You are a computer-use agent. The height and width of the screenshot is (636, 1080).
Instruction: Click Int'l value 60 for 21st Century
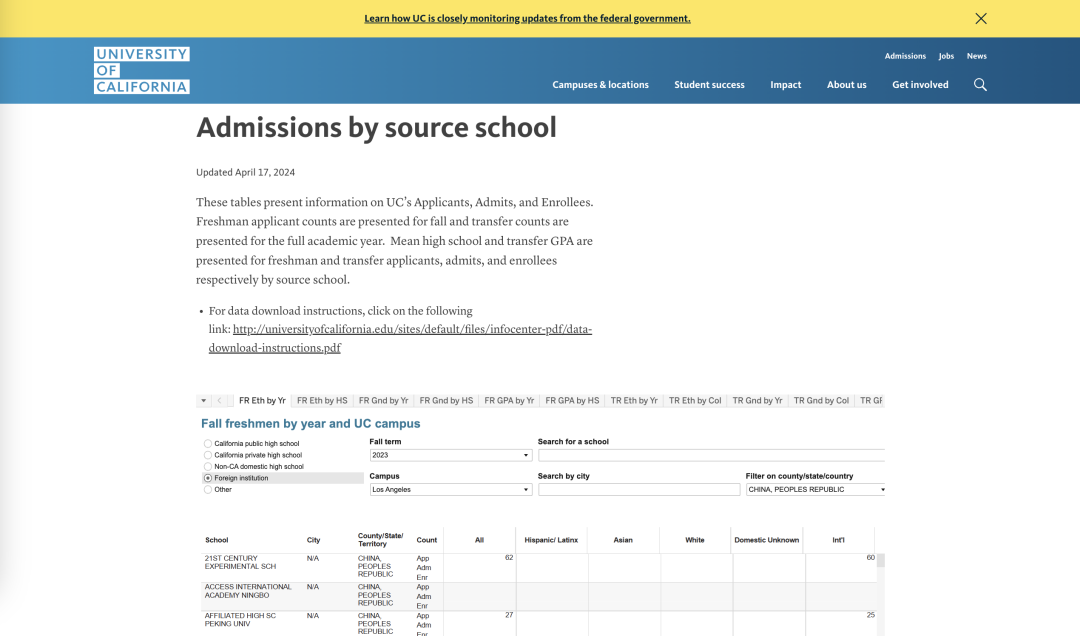[x=871, y=557]
